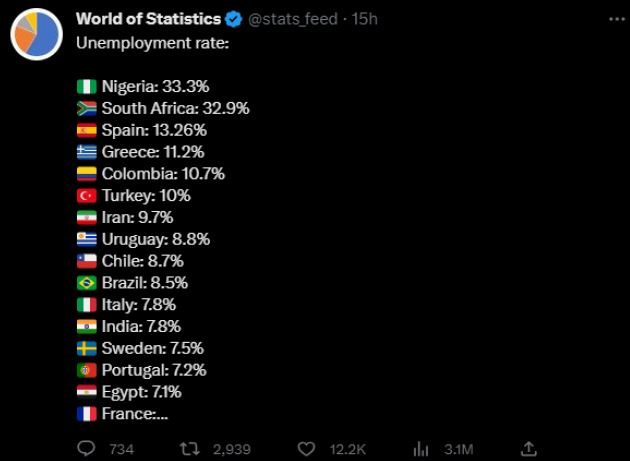
Task: Click the South Africa flag emoji
Action: (86, 108)
